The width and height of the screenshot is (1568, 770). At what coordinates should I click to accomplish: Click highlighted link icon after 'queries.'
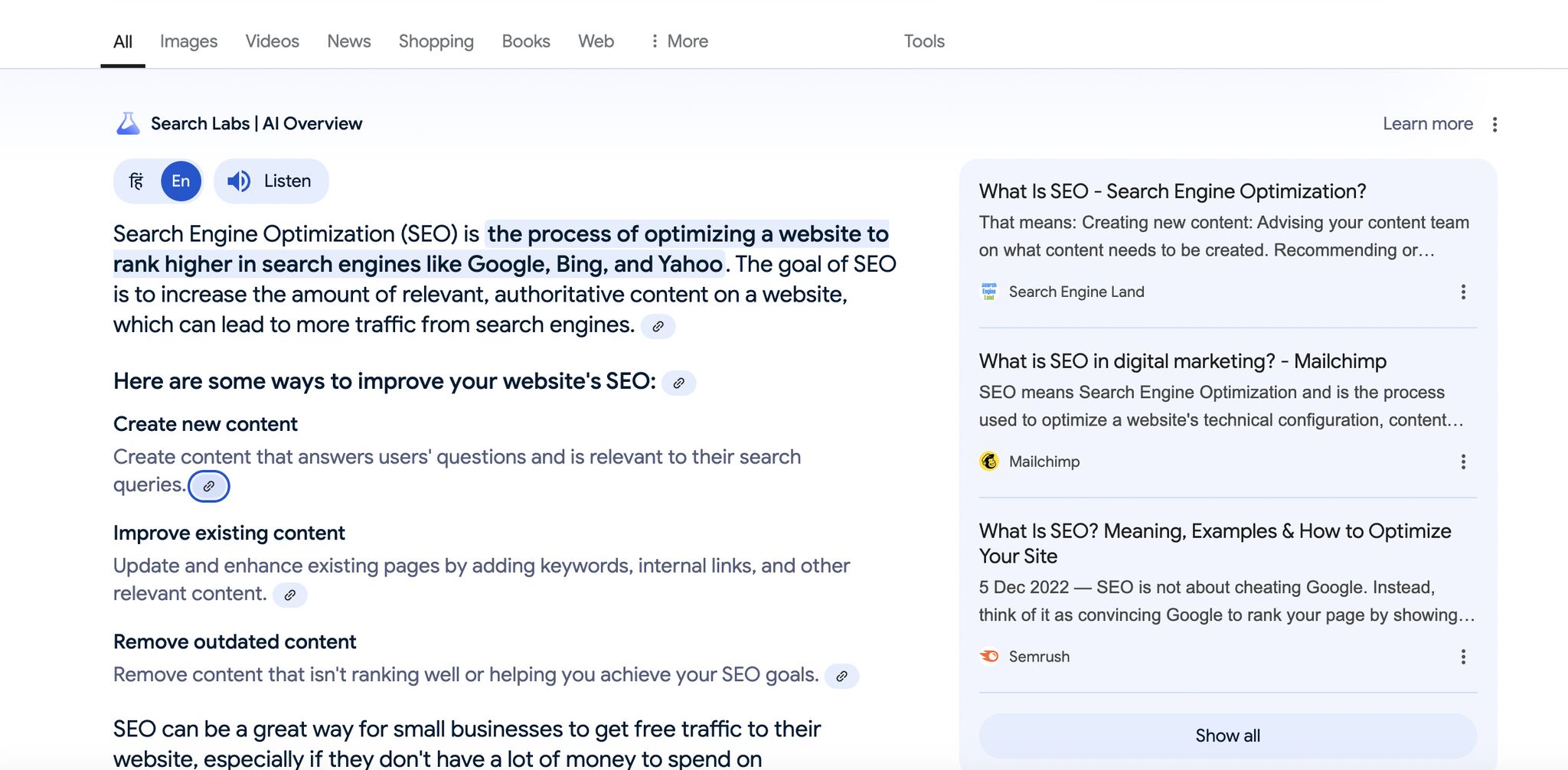tap(209, 487)
